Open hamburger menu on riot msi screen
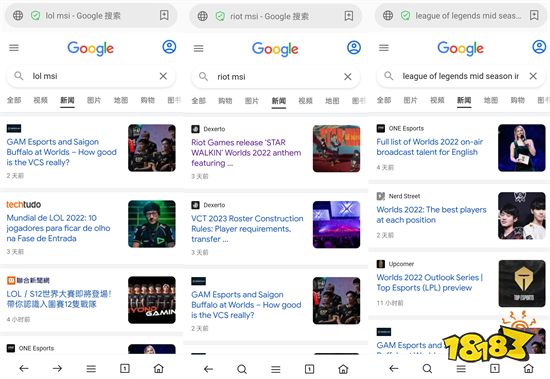Screen dimensions: 550x379 tap(199, 48)
